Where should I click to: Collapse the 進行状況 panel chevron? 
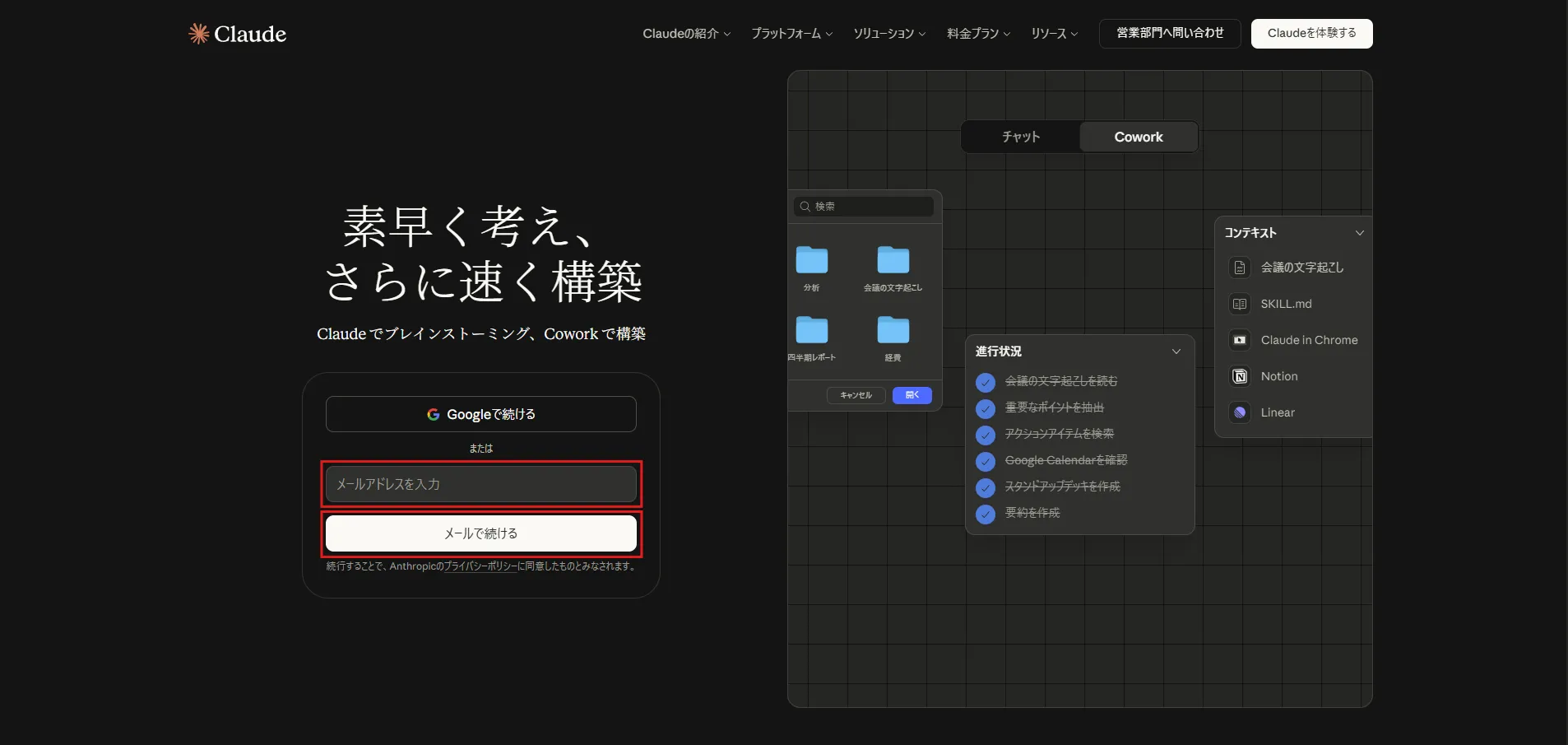1176,352
